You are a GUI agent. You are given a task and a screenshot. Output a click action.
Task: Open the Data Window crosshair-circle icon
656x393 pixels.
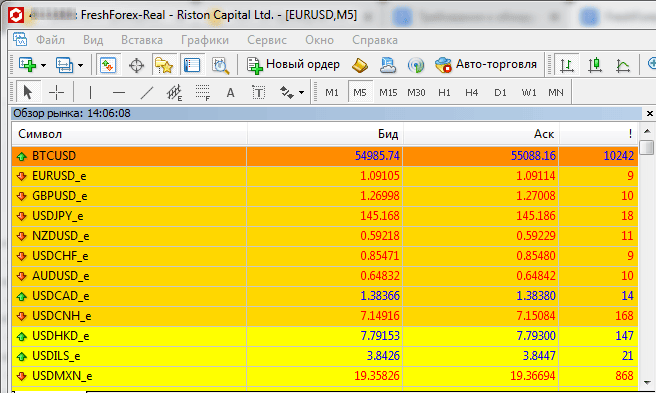click(136, 65)
